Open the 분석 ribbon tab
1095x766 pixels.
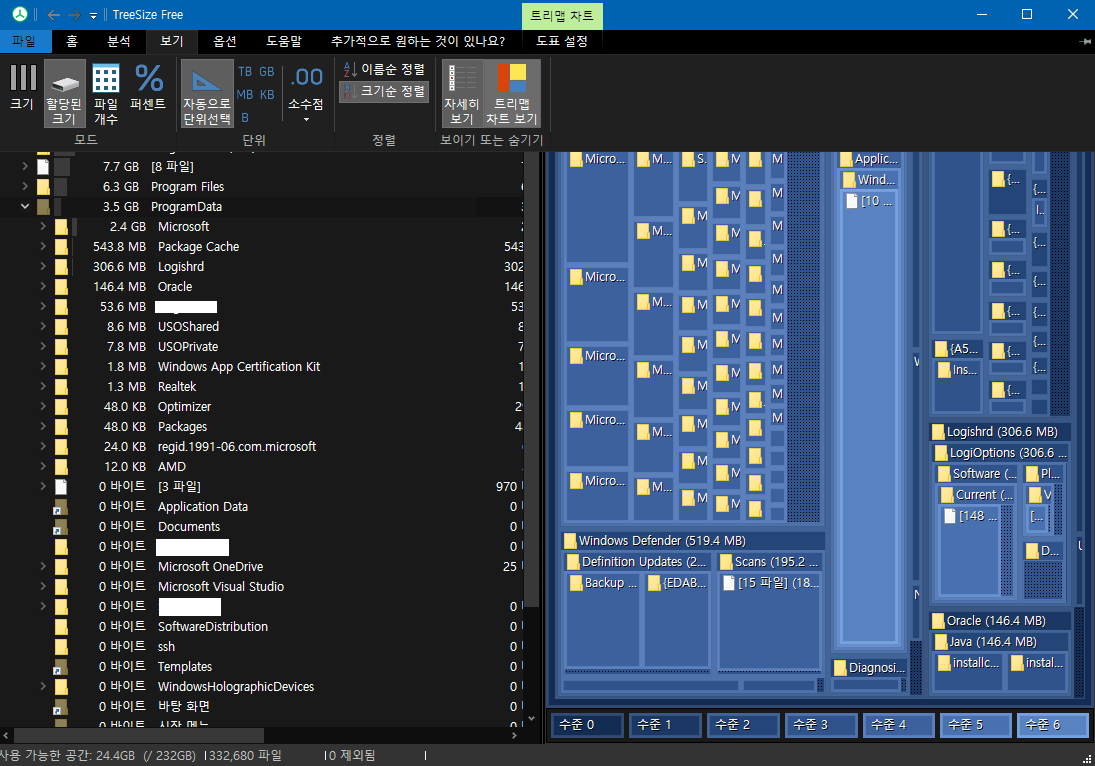tap(119, 41)
